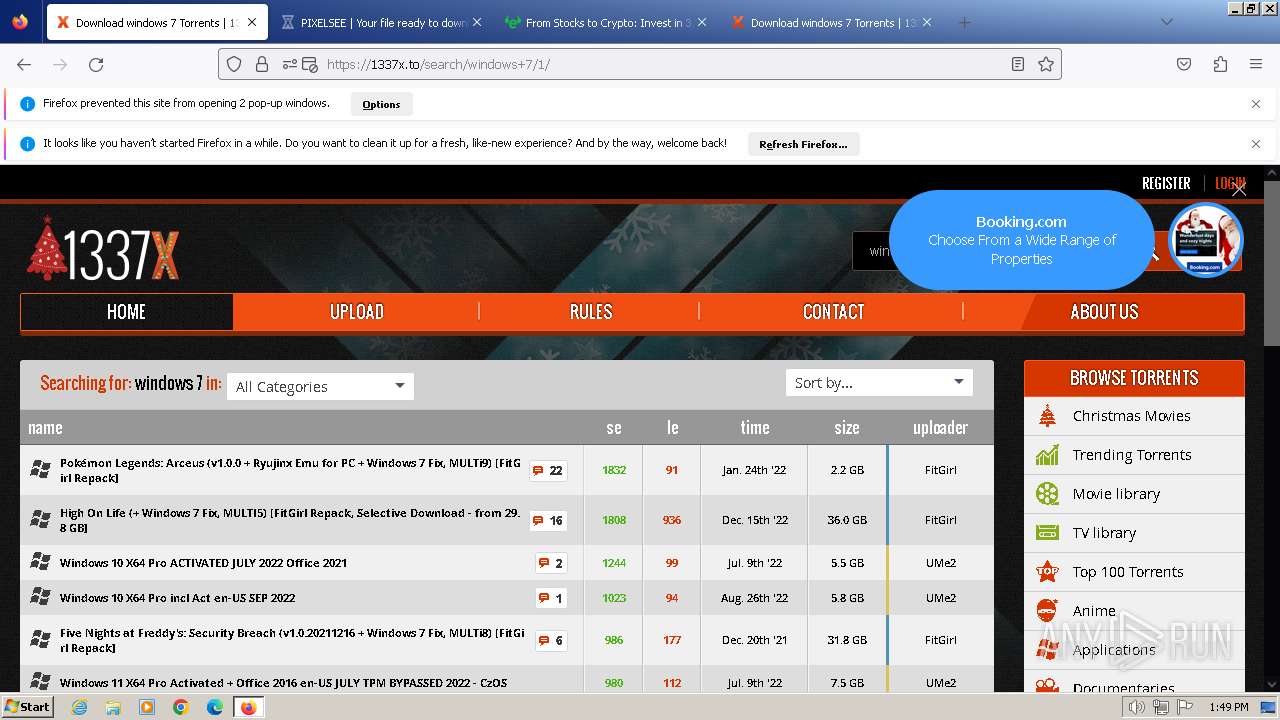Click FitGirl uploader in the Pokémon Legends row
Image resolution: width=1280 pixels, height=720 pixels.
[x=941, y=470]
